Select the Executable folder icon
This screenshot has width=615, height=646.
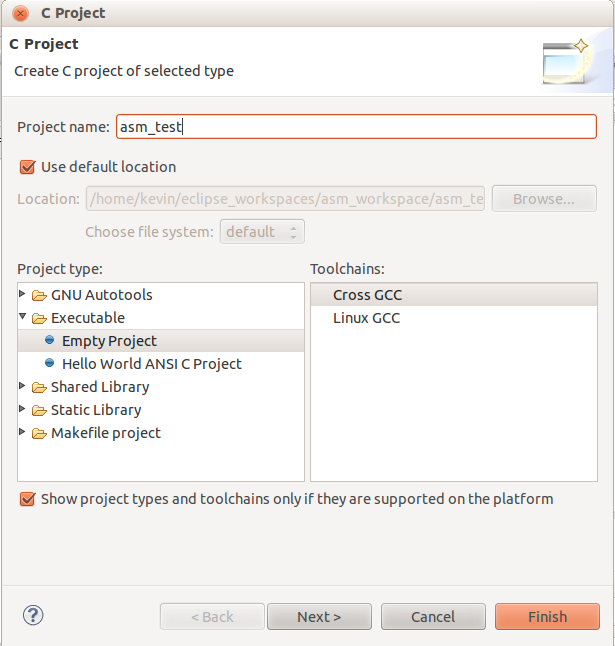39,318
